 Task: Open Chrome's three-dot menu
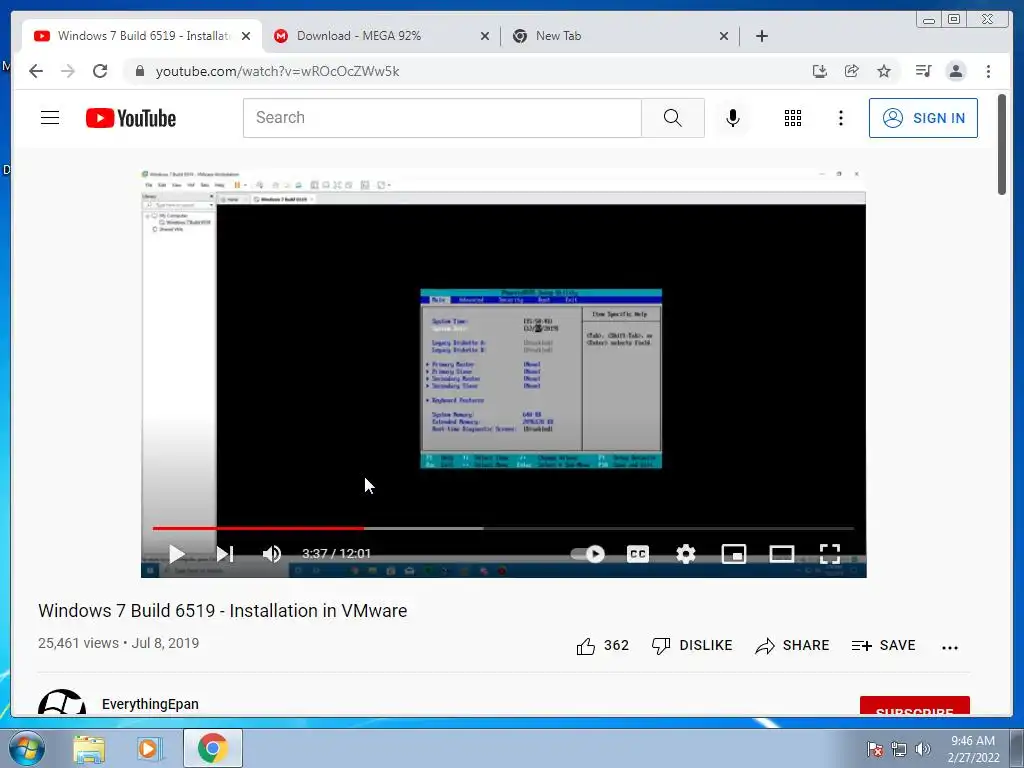[988, 71]
